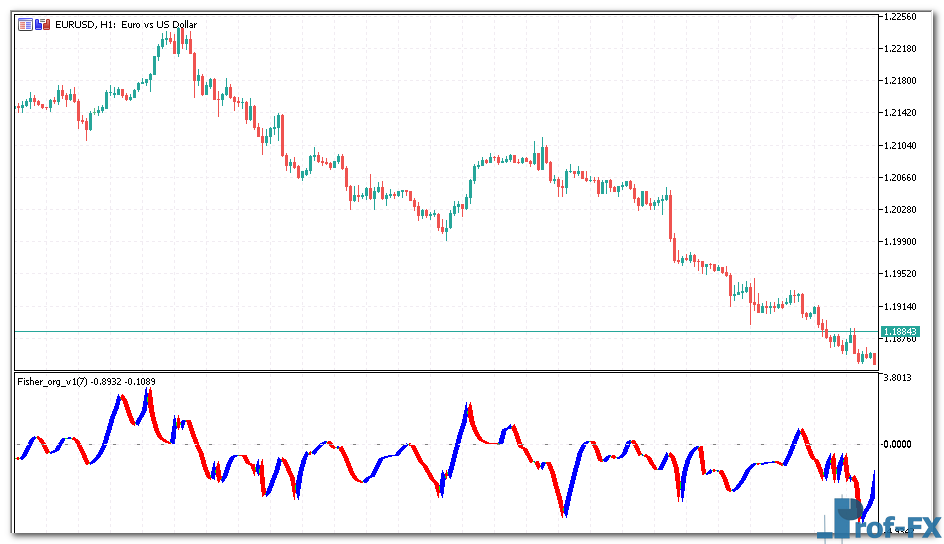Click the 1.19520 price axis label

(900, 273)
